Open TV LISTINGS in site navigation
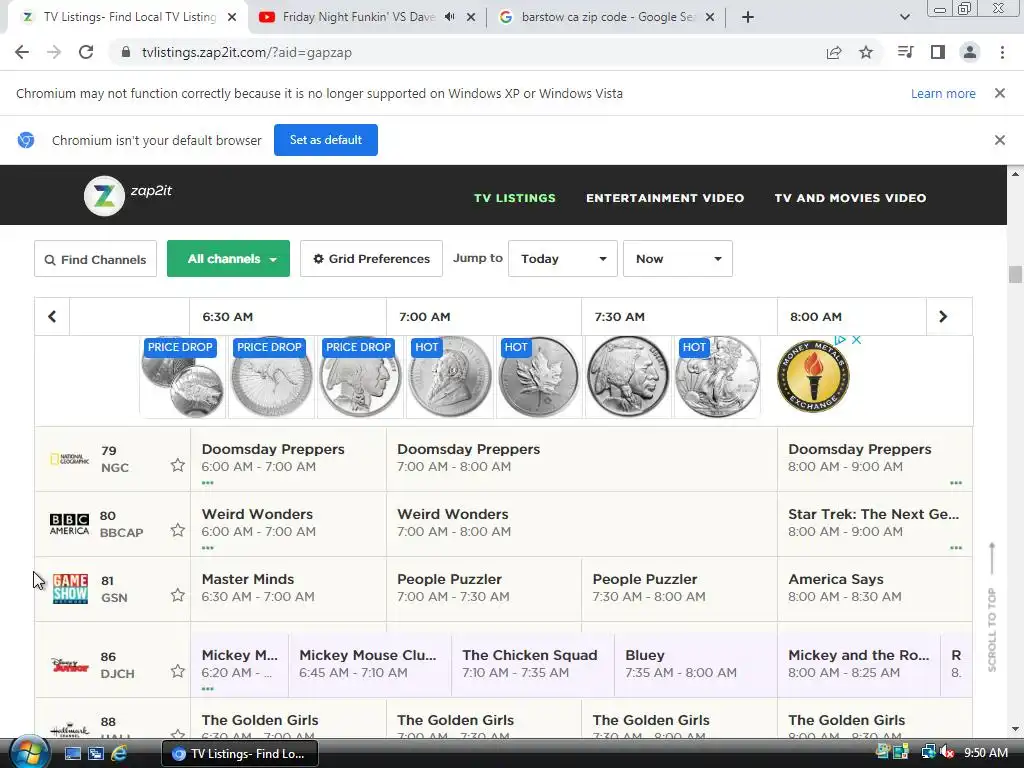 pyautogui.click(x=515, y=198)
